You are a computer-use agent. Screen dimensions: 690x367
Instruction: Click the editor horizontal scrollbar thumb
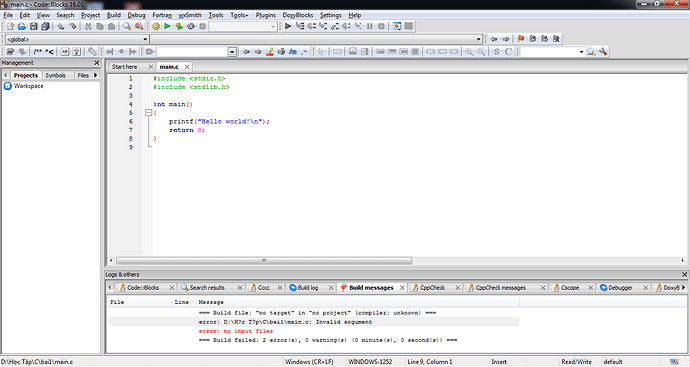pos(264,261)
